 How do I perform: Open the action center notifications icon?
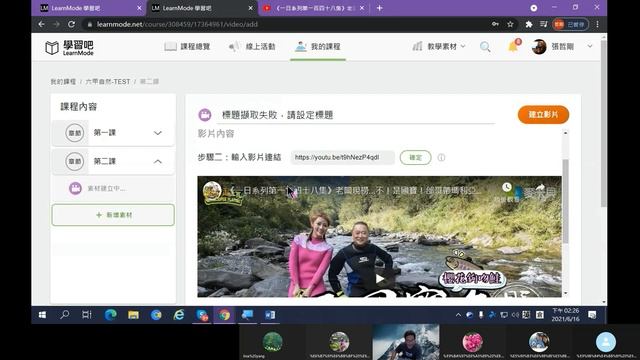pyautogui.click(x=592, y=315)
